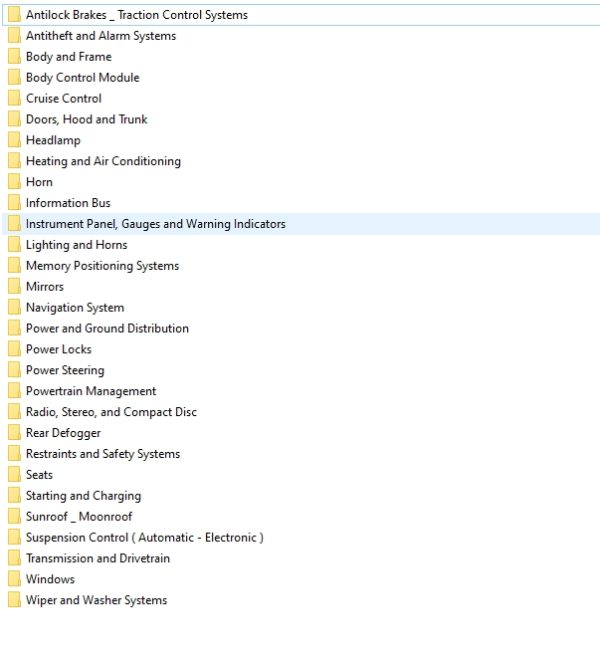The width and height of the screenshot is (600, 663).
Task: Select 'Restraints and Safety Systems' folder name
Action: coord(103,454)
